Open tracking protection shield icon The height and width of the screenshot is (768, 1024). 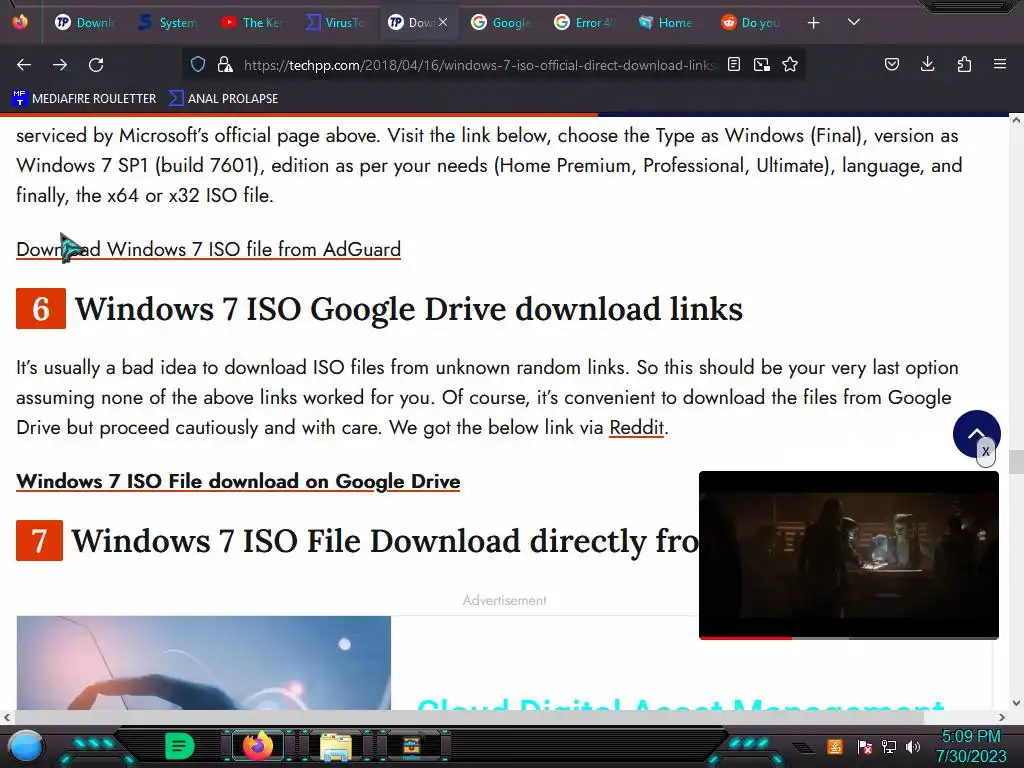tap(198, 64)
